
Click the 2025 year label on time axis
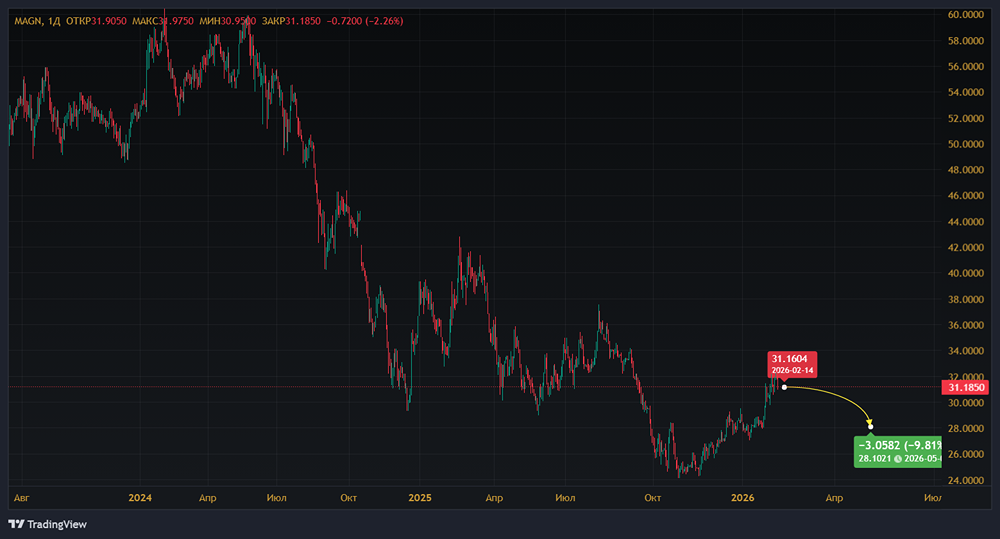(x=420, y=498)
